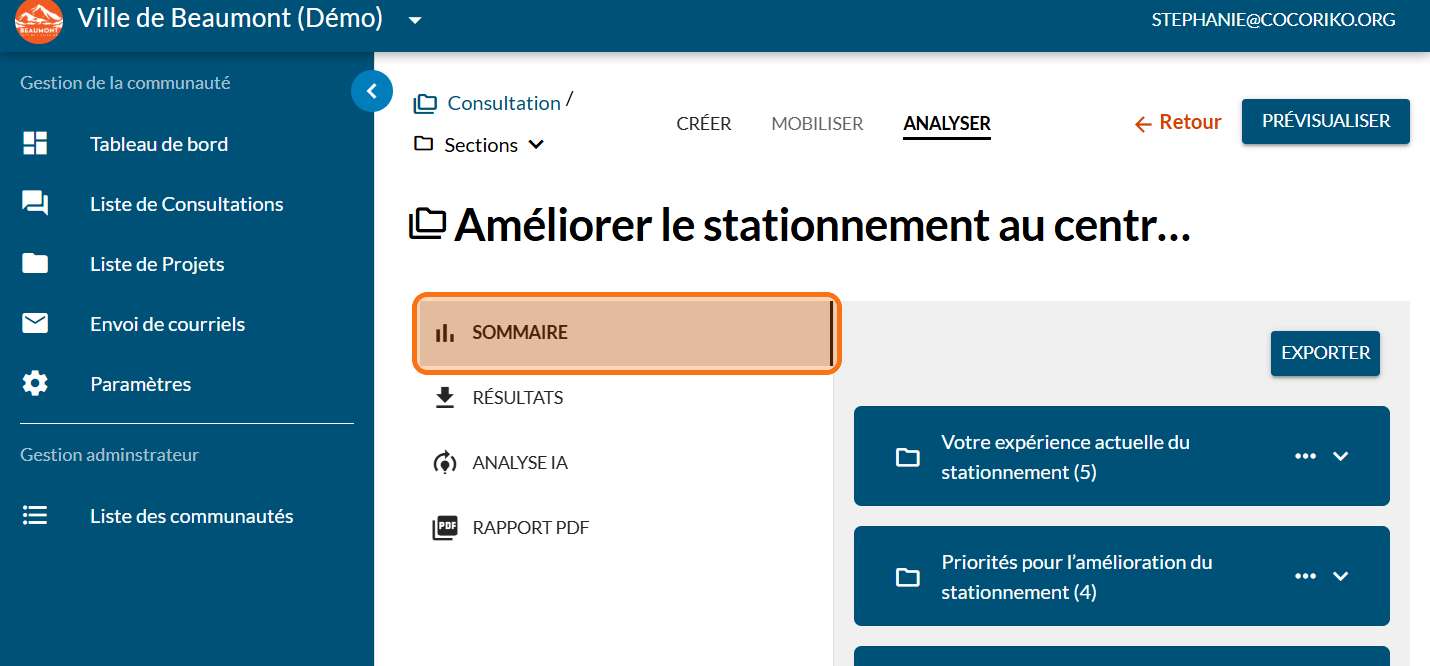Open the Sections dropdown
The image size is (1430, 666).
[536, 145]
